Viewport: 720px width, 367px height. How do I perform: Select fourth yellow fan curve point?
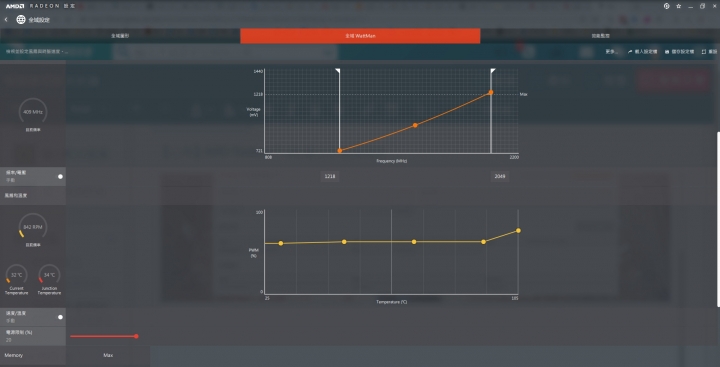tap(484, 242)
